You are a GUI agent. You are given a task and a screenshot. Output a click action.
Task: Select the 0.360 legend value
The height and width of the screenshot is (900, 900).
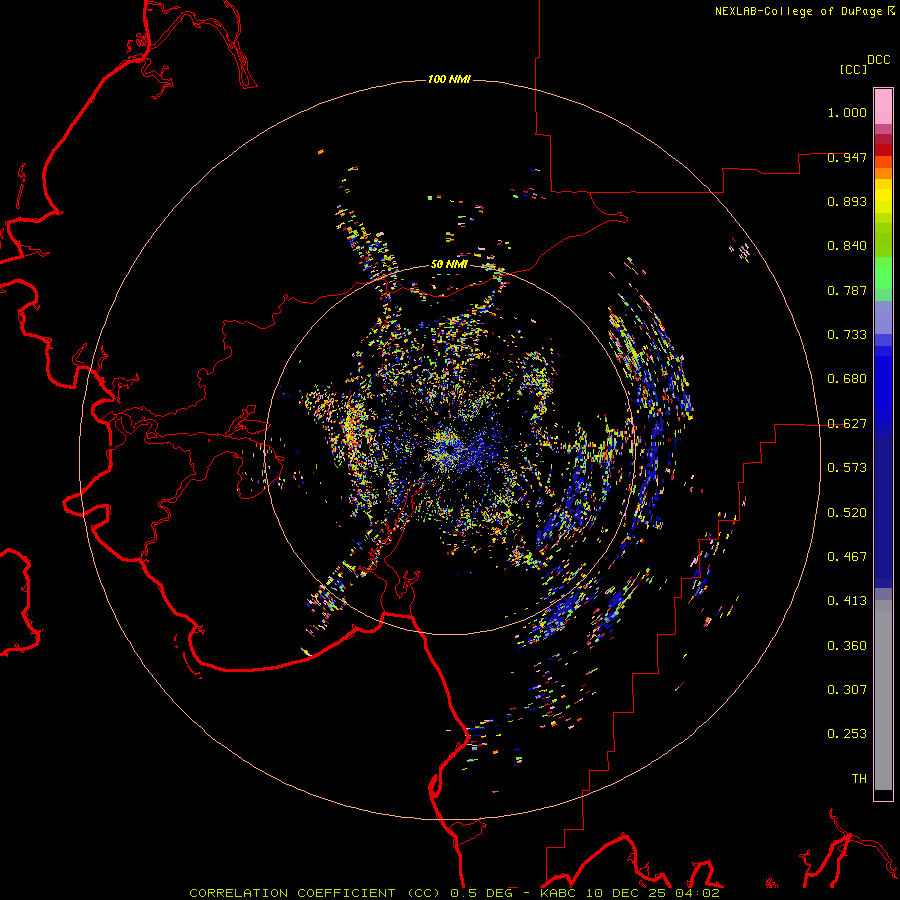(847, 646)
